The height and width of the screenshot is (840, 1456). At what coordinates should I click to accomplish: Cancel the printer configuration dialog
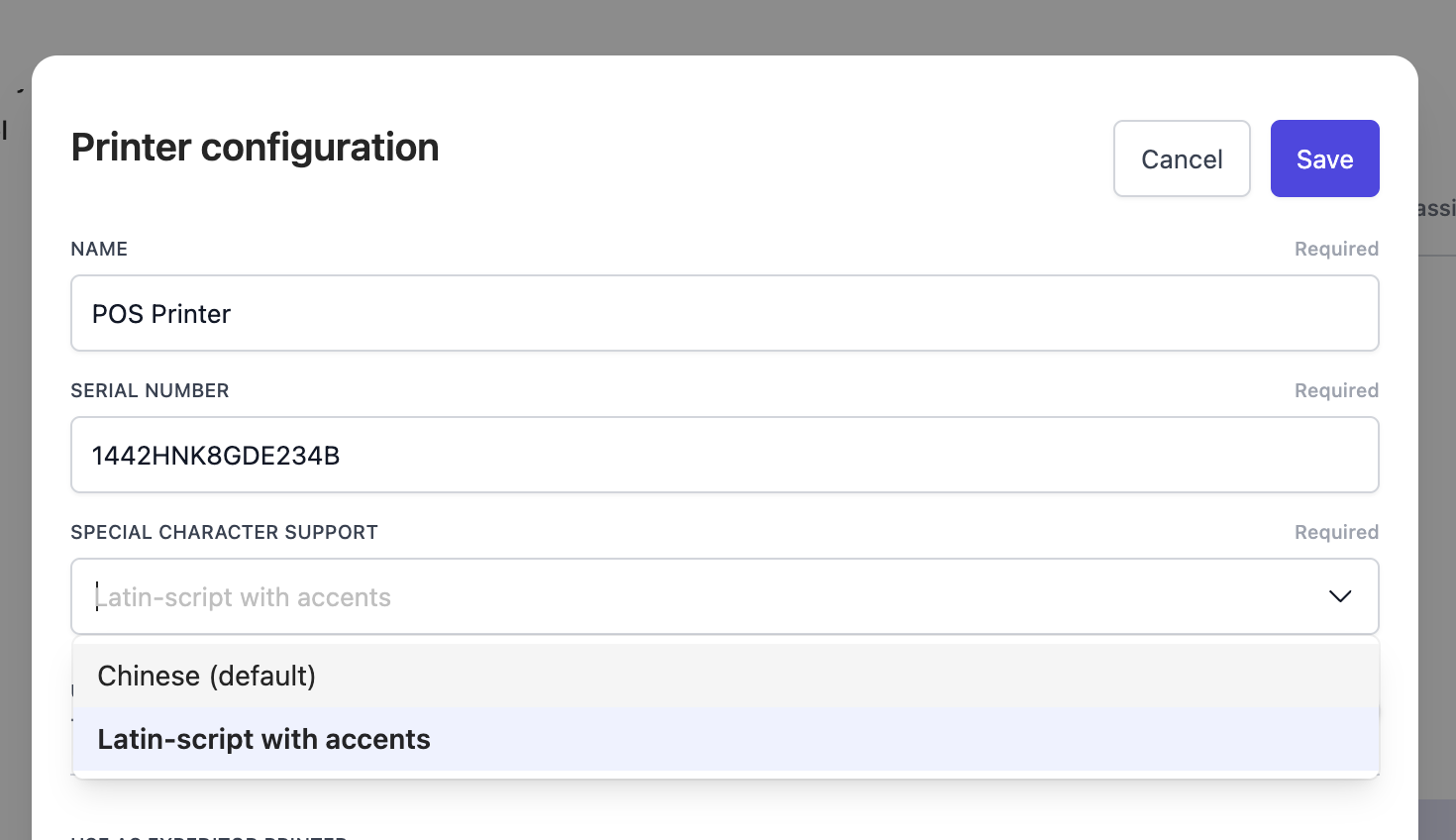click(x=1182, y=158)
